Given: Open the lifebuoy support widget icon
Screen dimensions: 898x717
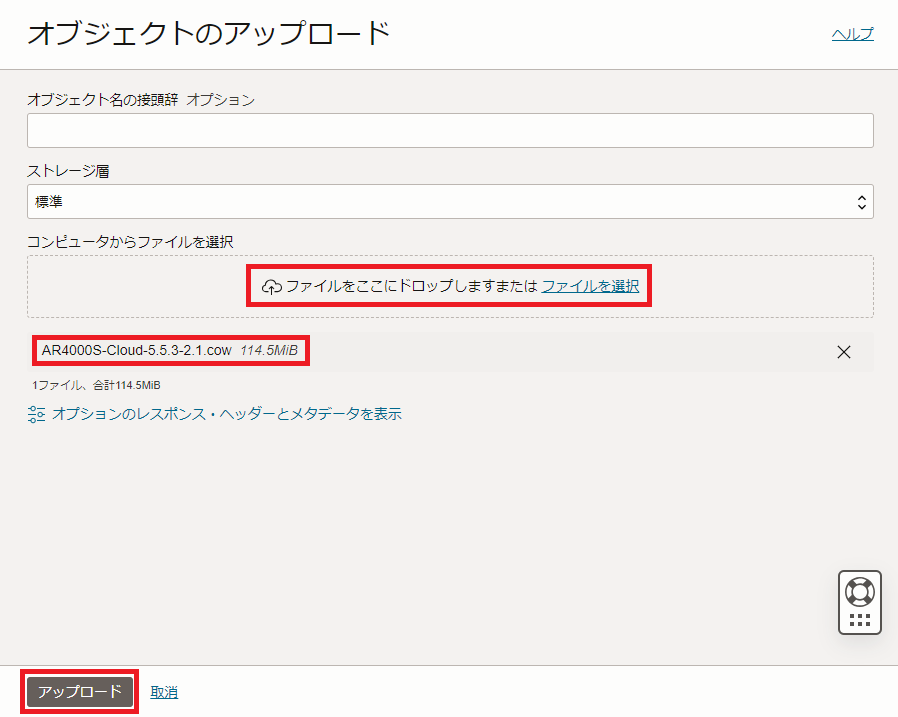Looking at the screenshot, I should [859, 590].
